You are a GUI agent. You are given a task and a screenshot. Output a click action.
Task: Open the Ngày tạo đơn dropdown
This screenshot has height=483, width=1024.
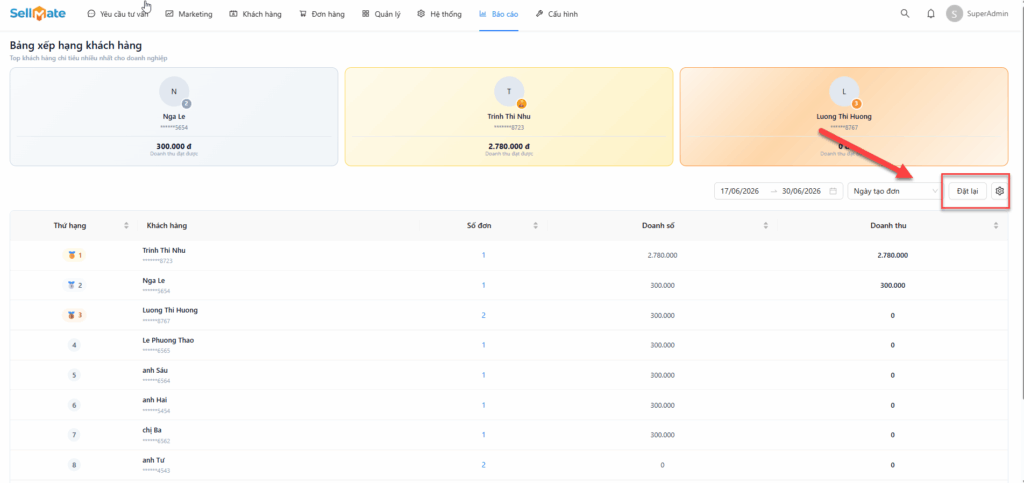click(x=895, y=191)
